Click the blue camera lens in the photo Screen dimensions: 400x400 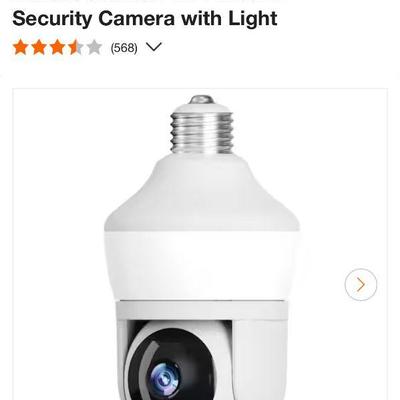point(164,378)
